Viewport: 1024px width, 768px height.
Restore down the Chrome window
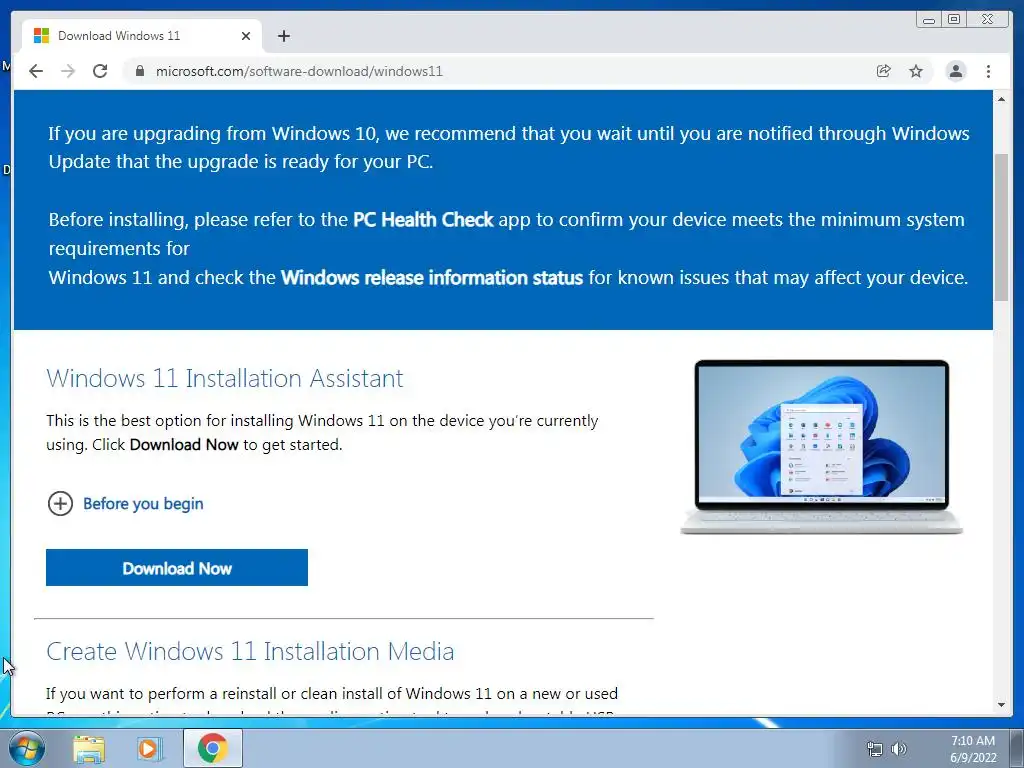pos(954,20)
